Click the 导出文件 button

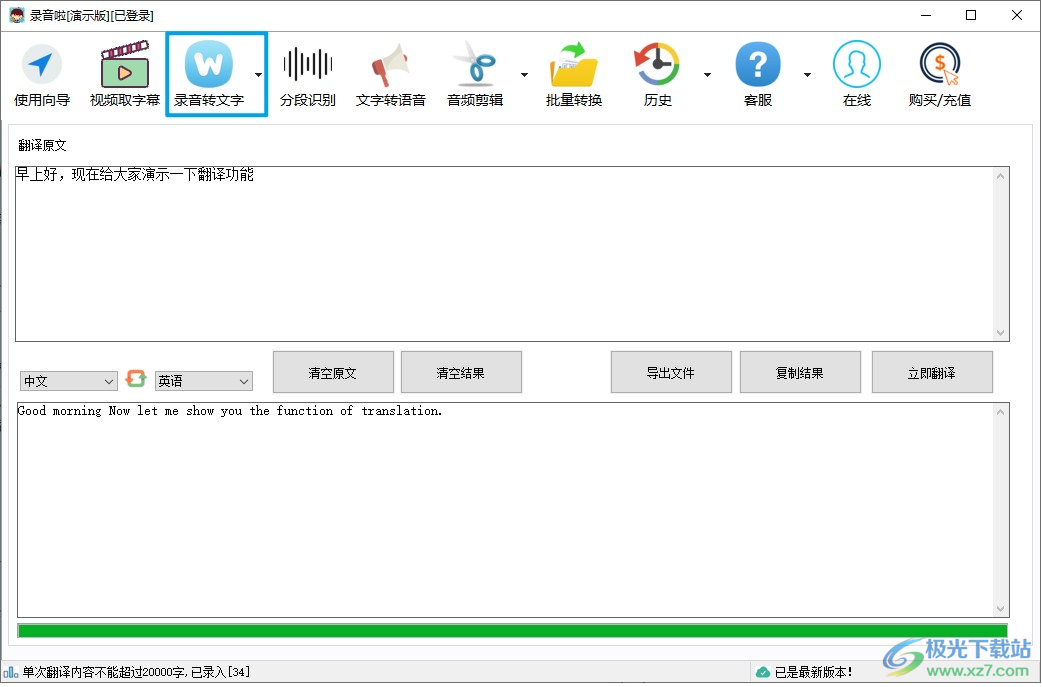coord(671,373)
